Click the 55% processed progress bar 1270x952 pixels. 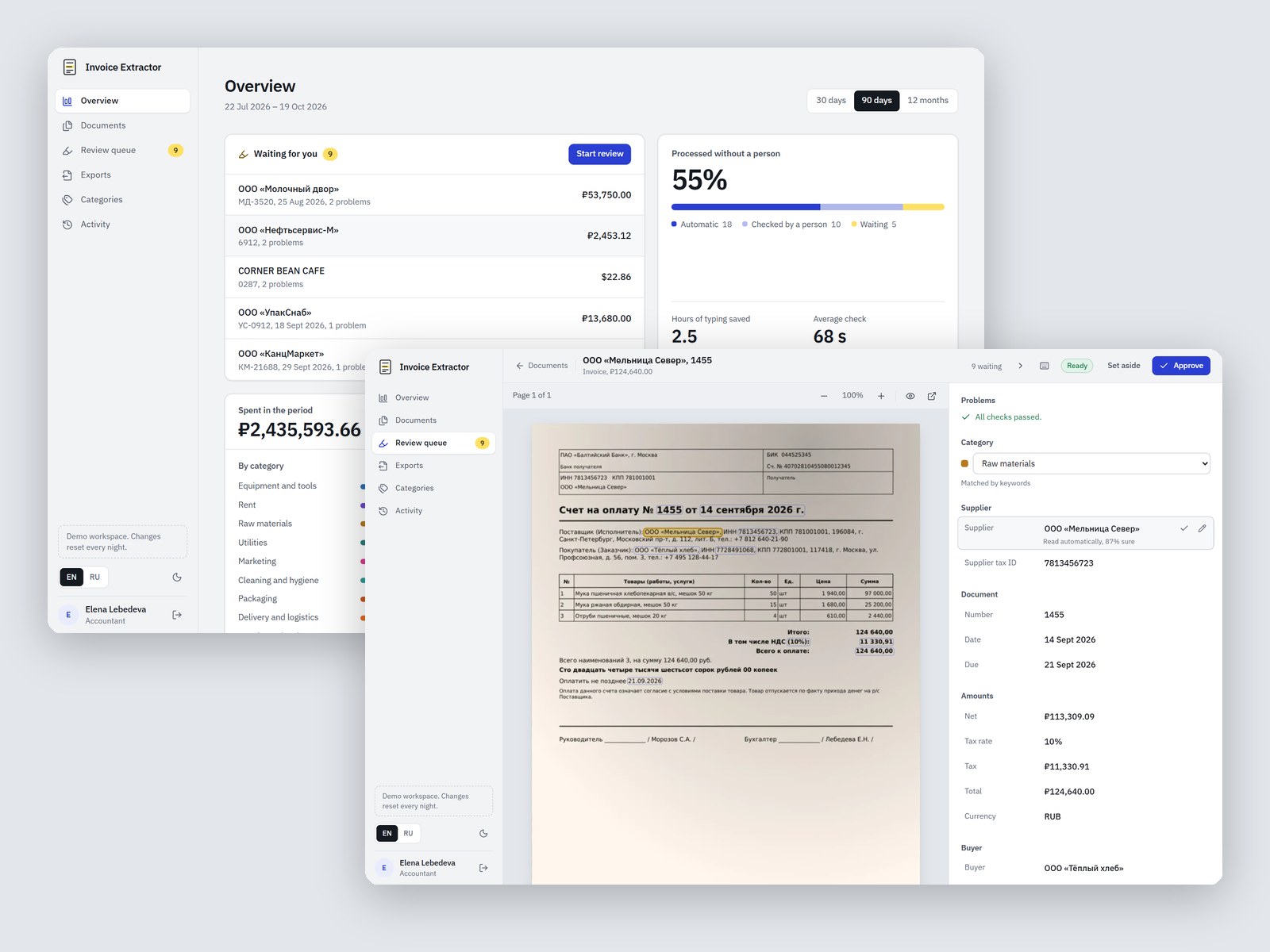[808, 207]
